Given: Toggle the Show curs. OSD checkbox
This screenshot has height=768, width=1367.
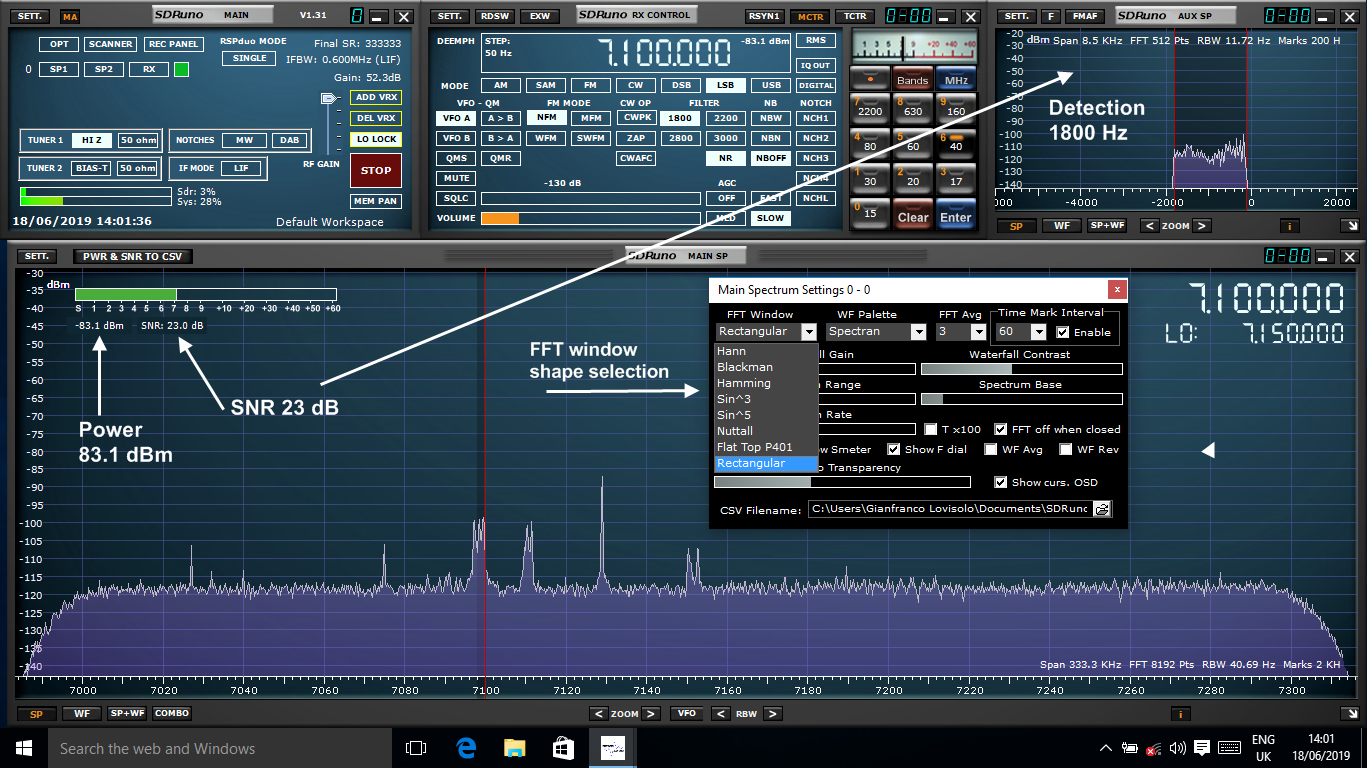Looking at the screenshot, I should tap(1001, 482).
